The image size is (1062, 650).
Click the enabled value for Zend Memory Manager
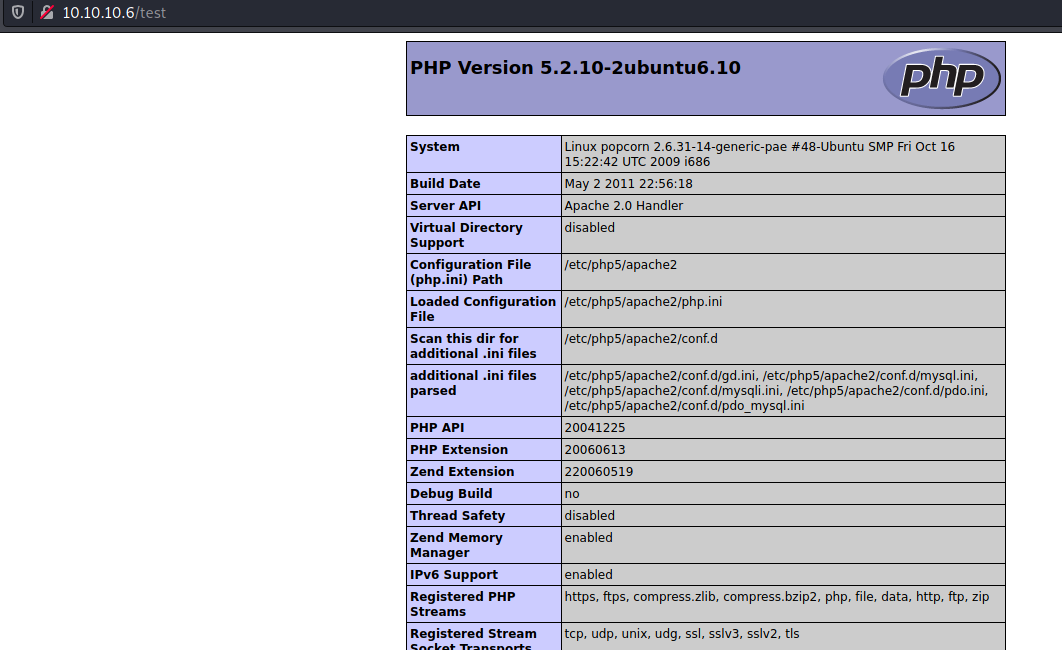coord(588,538)
